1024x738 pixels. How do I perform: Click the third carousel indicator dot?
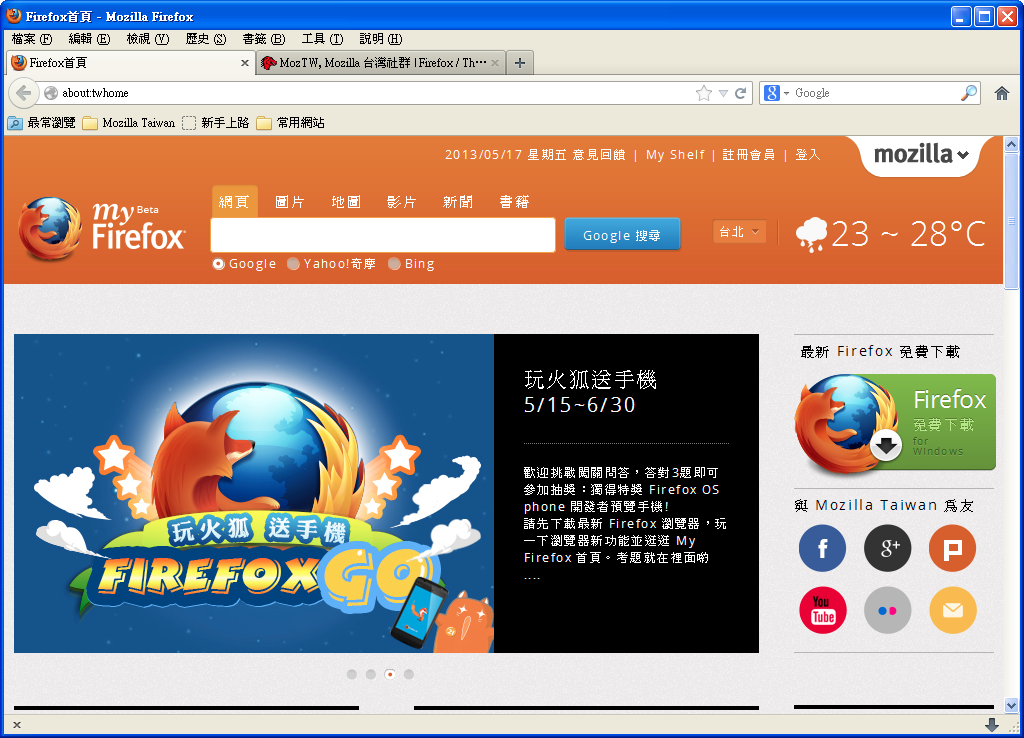click(x=390, y=674)
